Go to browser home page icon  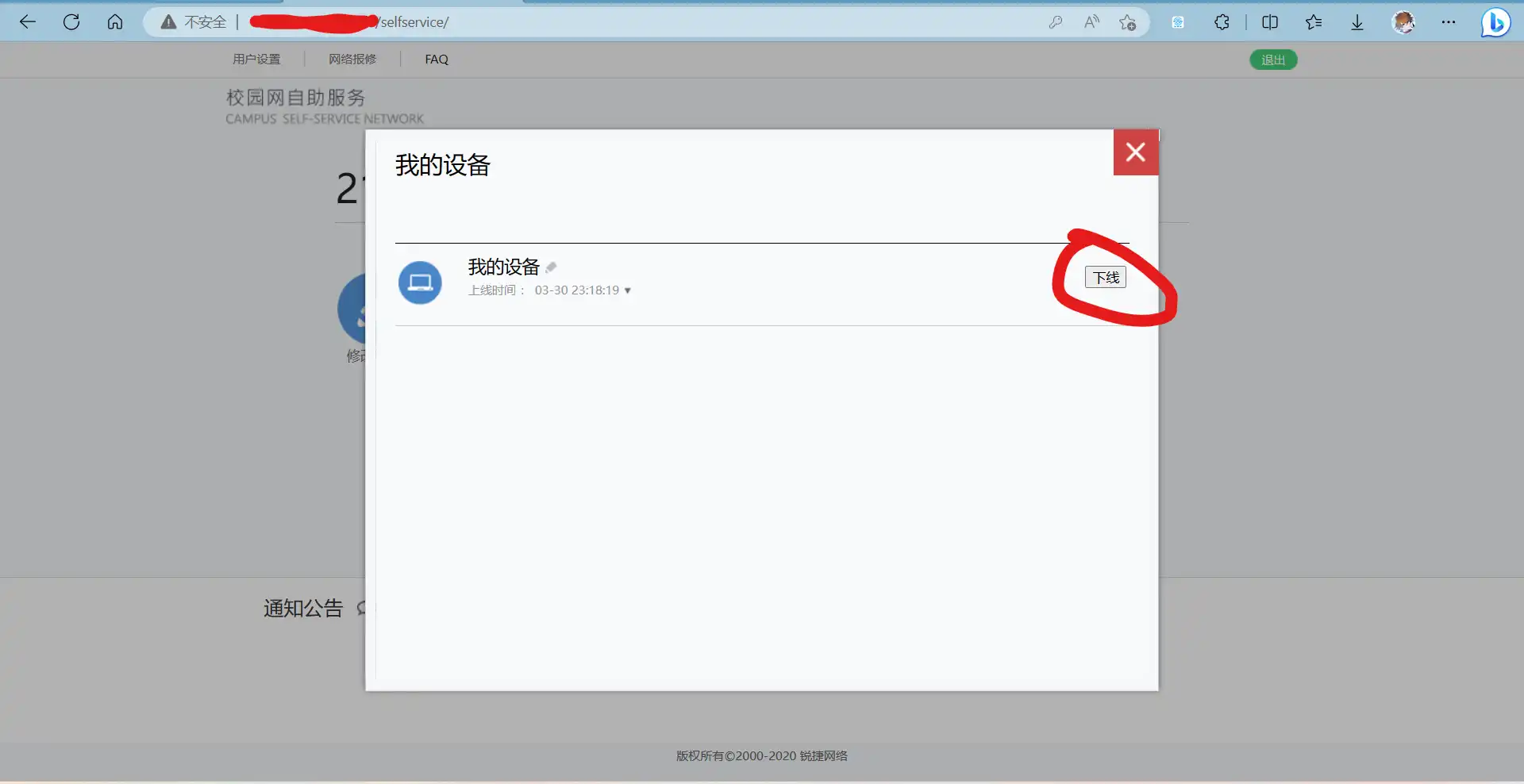tap(115, 22)
